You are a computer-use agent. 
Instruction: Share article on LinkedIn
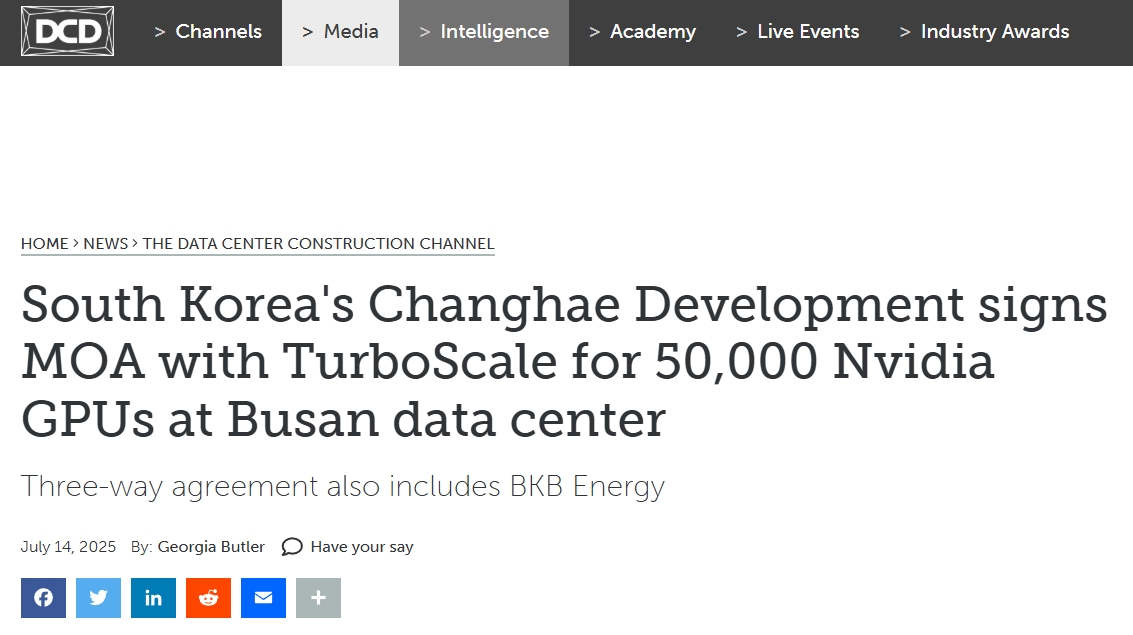coord(153,598)
